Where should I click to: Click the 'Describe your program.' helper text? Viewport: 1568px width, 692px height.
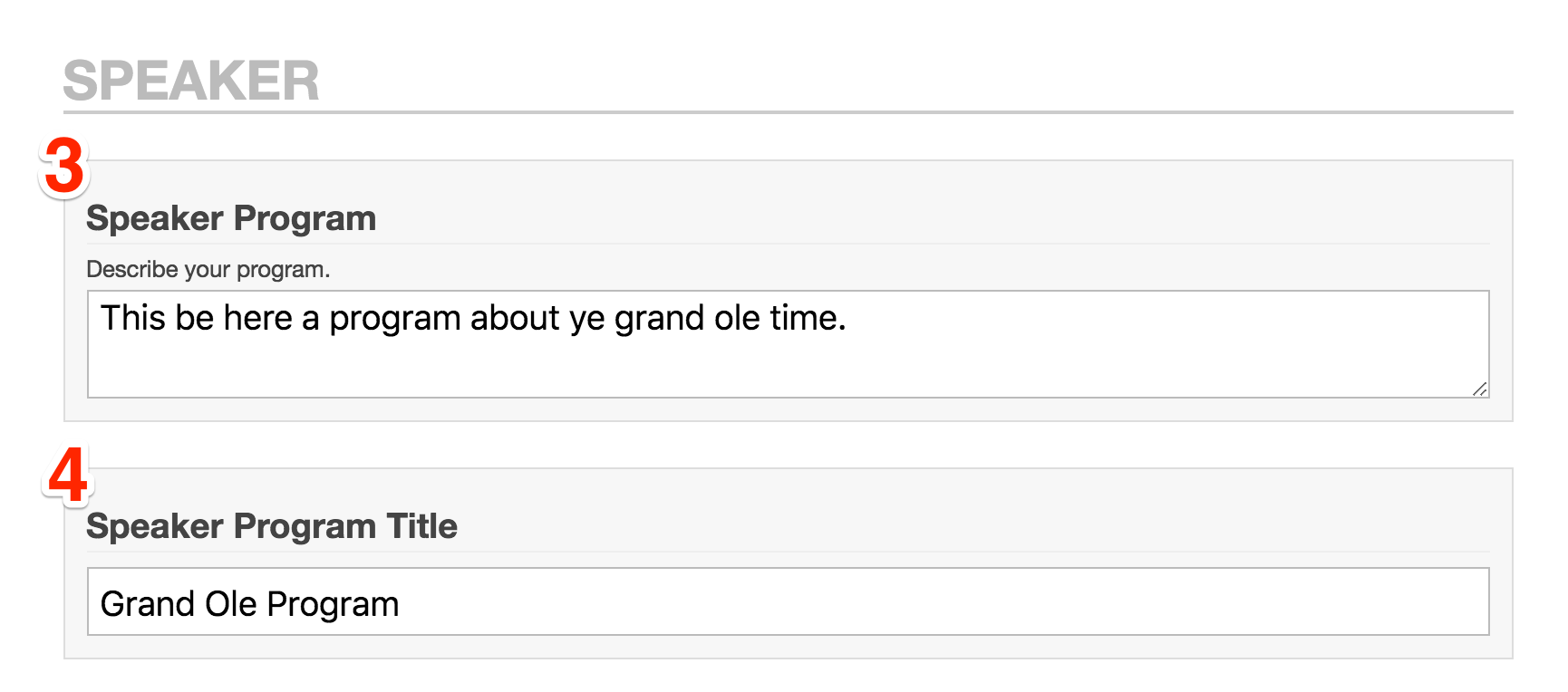tap(208, 269)
